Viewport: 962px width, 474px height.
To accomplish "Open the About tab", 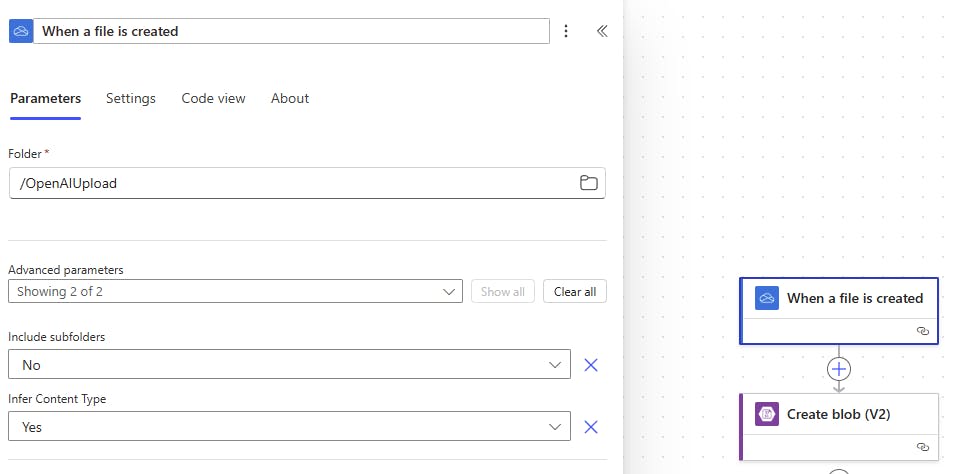I will 290,98.
